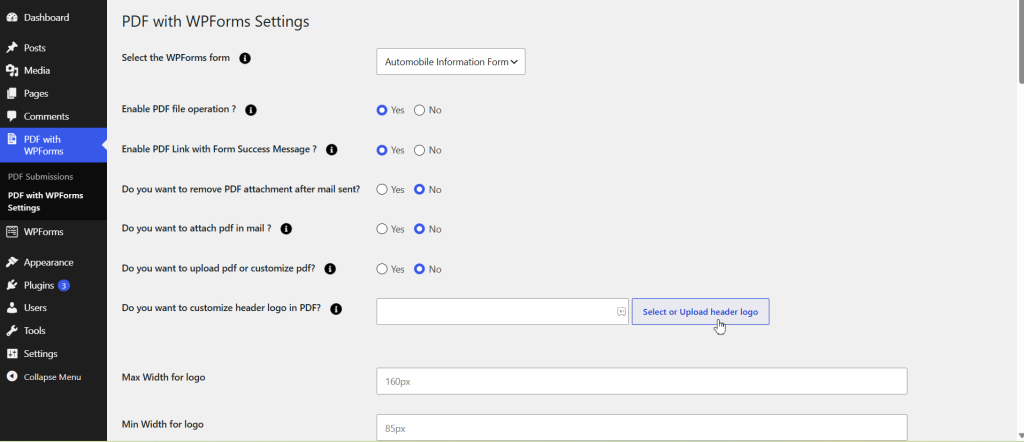Click the Posts pushpin icon
Viewport: 1024px width, 442px height.
(12, 48)
